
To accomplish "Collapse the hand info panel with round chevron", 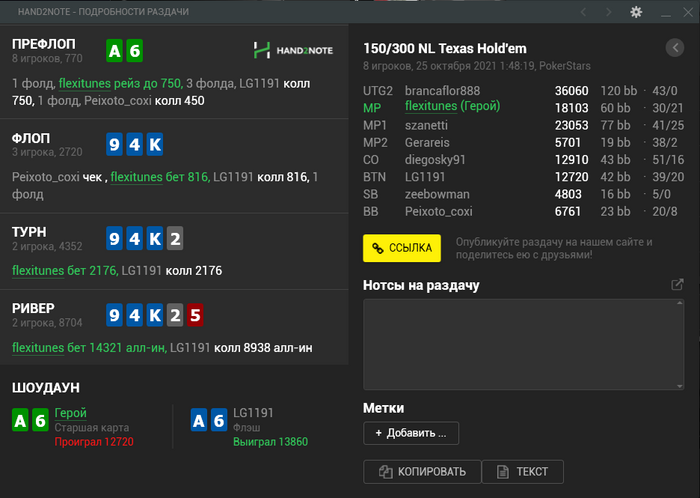I will click(674, 48).
